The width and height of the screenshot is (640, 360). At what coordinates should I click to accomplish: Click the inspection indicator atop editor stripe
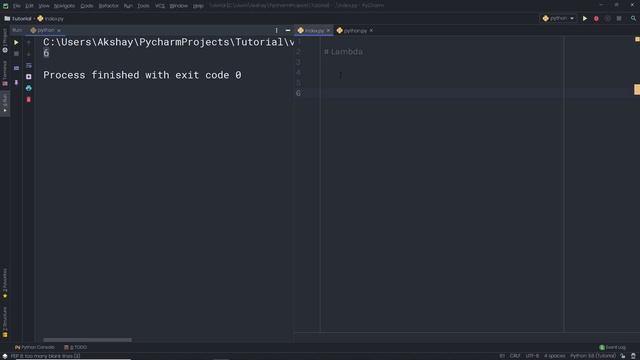click(x=637, y=40)
